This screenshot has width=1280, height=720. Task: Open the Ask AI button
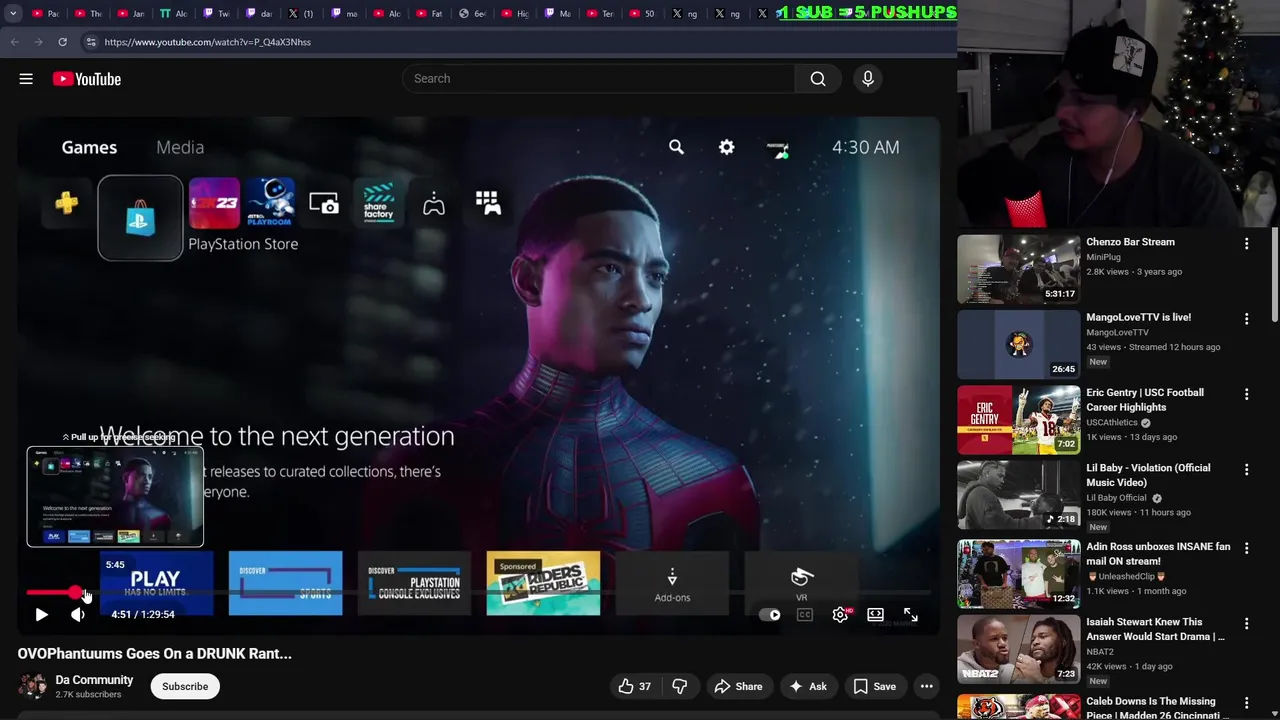click(808, 687)
